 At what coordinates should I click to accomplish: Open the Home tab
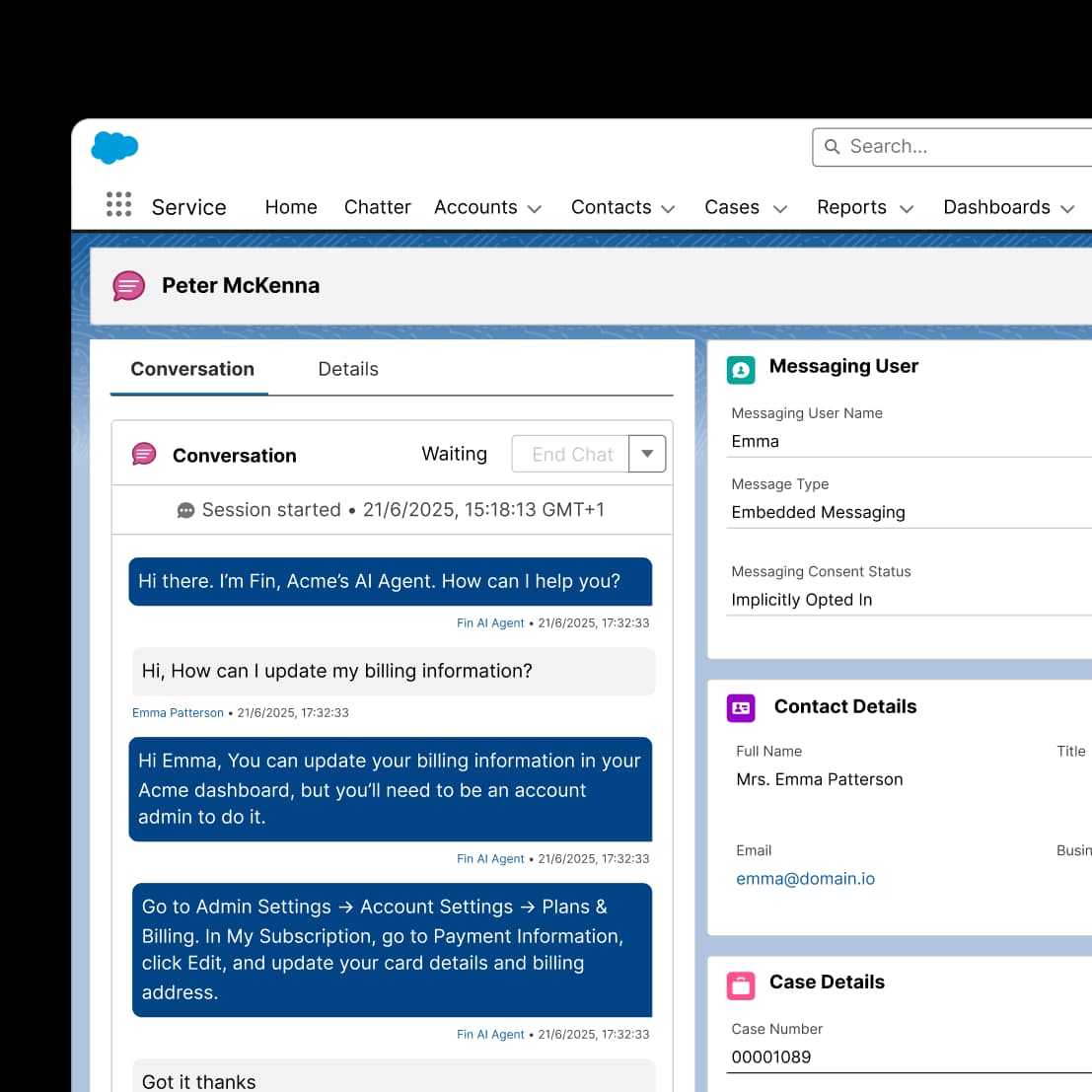pyautogui.click(x=291, y=207)
